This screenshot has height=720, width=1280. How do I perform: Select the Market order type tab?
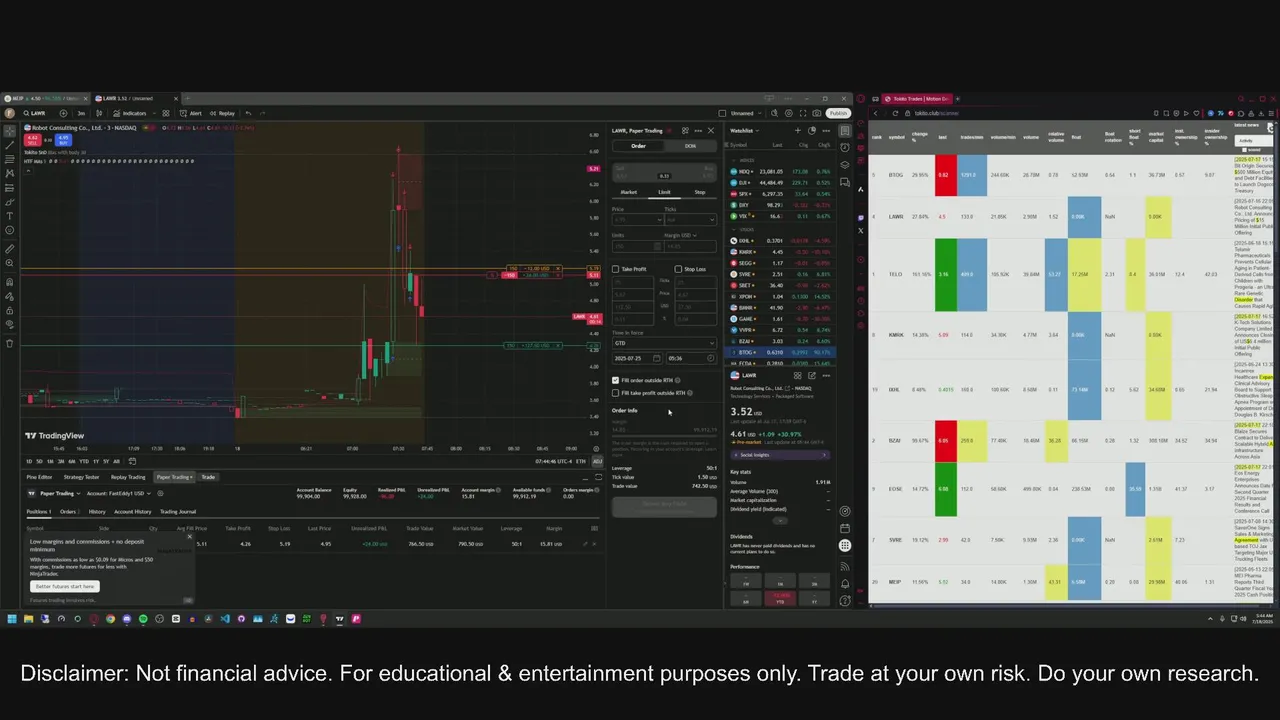629,192
